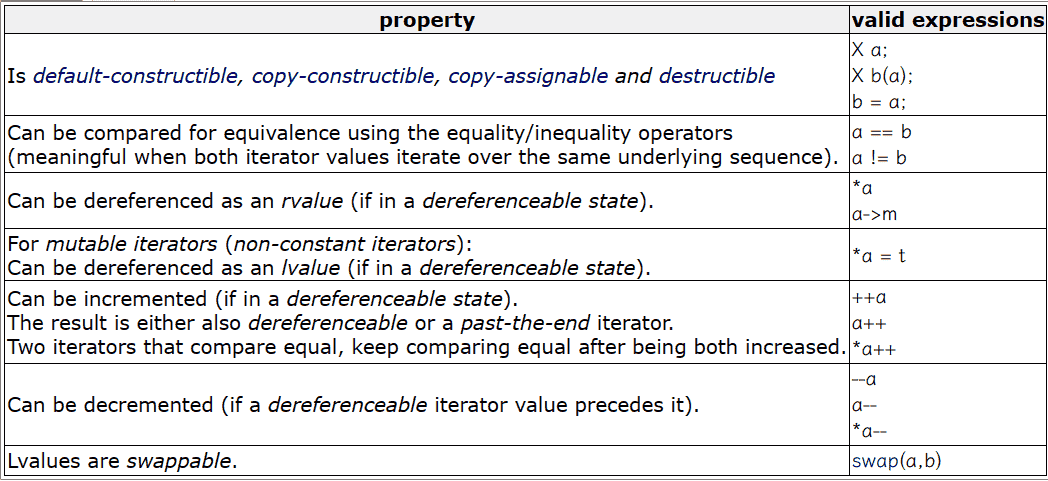Click the 'valid expressions' column header
This screenshot has width=1048, height=481.
pos(947,20)
